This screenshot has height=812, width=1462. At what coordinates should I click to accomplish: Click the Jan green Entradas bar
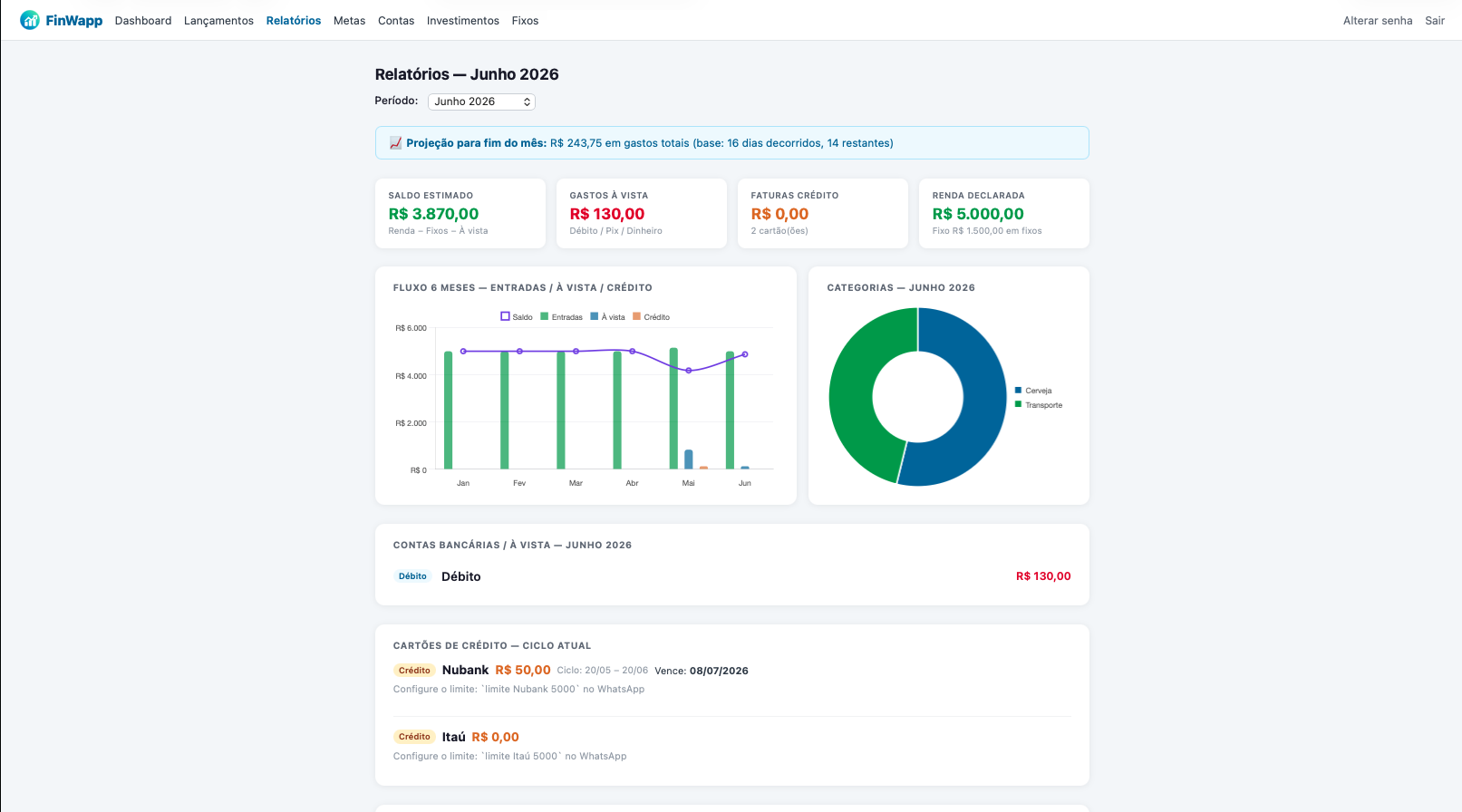coord(448,410)
